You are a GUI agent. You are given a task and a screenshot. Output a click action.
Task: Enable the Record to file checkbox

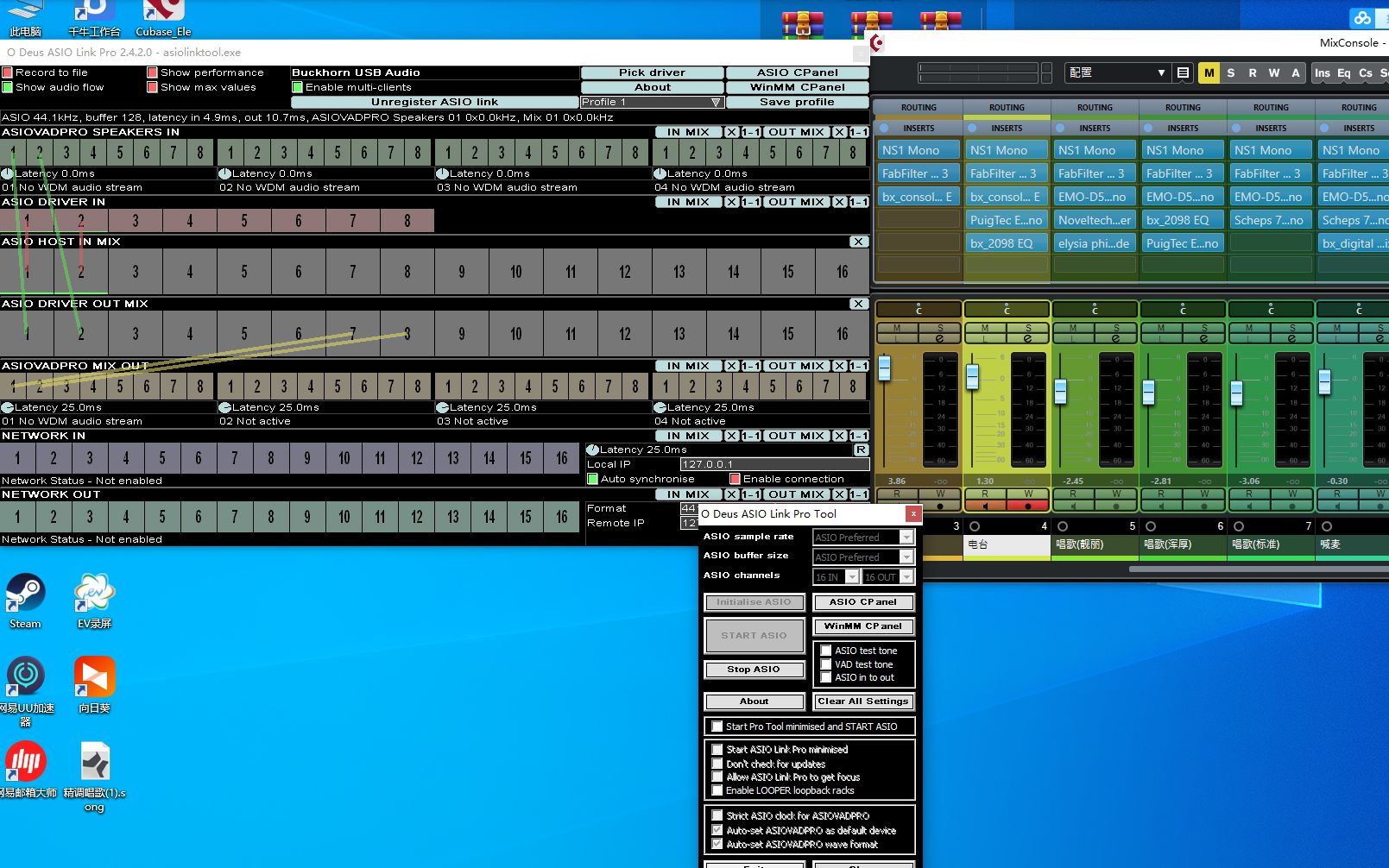[x=8, y=72]
